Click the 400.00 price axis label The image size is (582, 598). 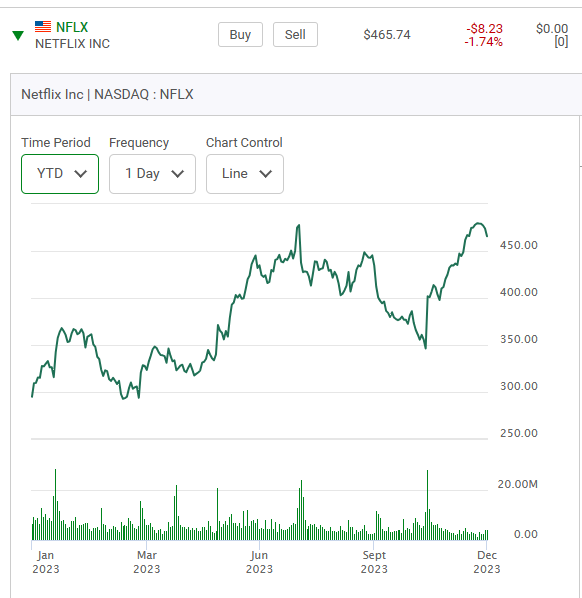[x=519, y=292]
